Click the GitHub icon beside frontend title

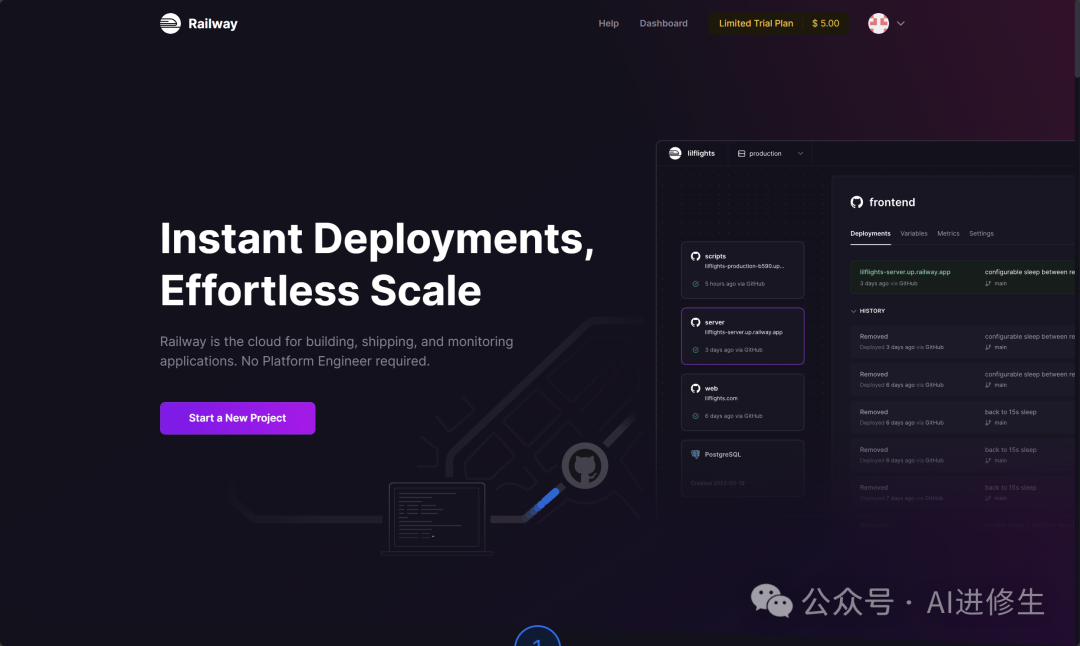tap(857, 202)
